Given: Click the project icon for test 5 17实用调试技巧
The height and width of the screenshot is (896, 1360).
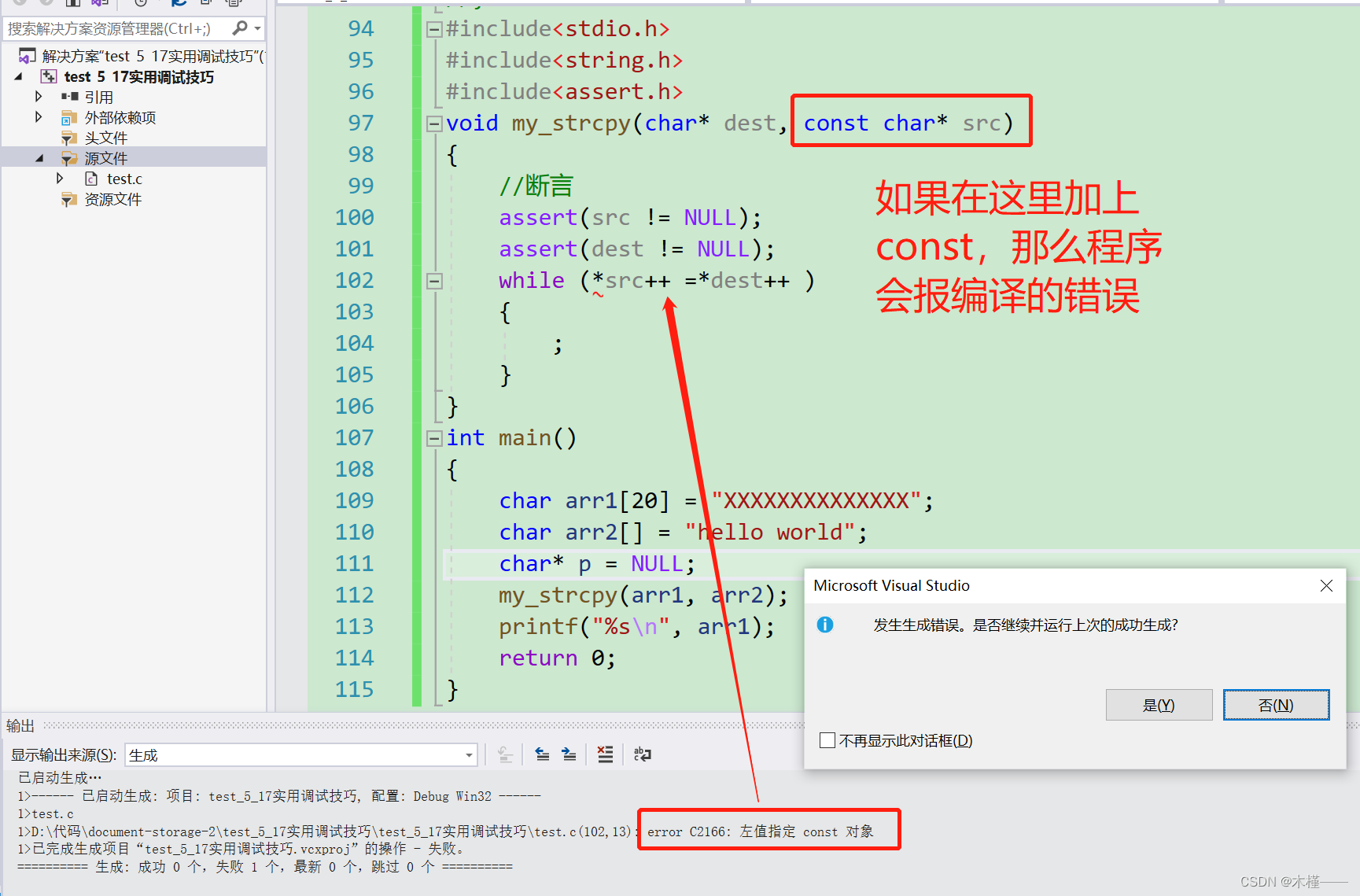Looking at the screenshot, I should click(x=49, y=76).
